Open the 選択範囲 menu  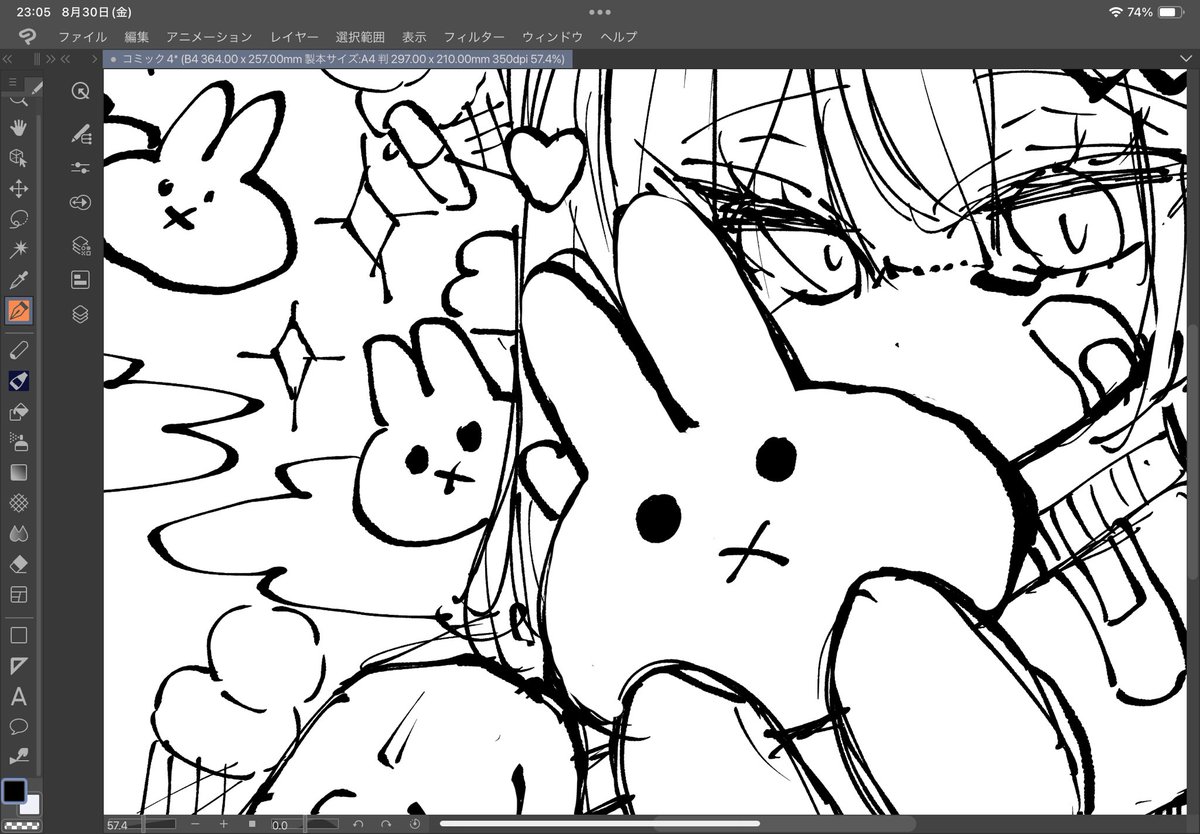[x=361, y=36]
